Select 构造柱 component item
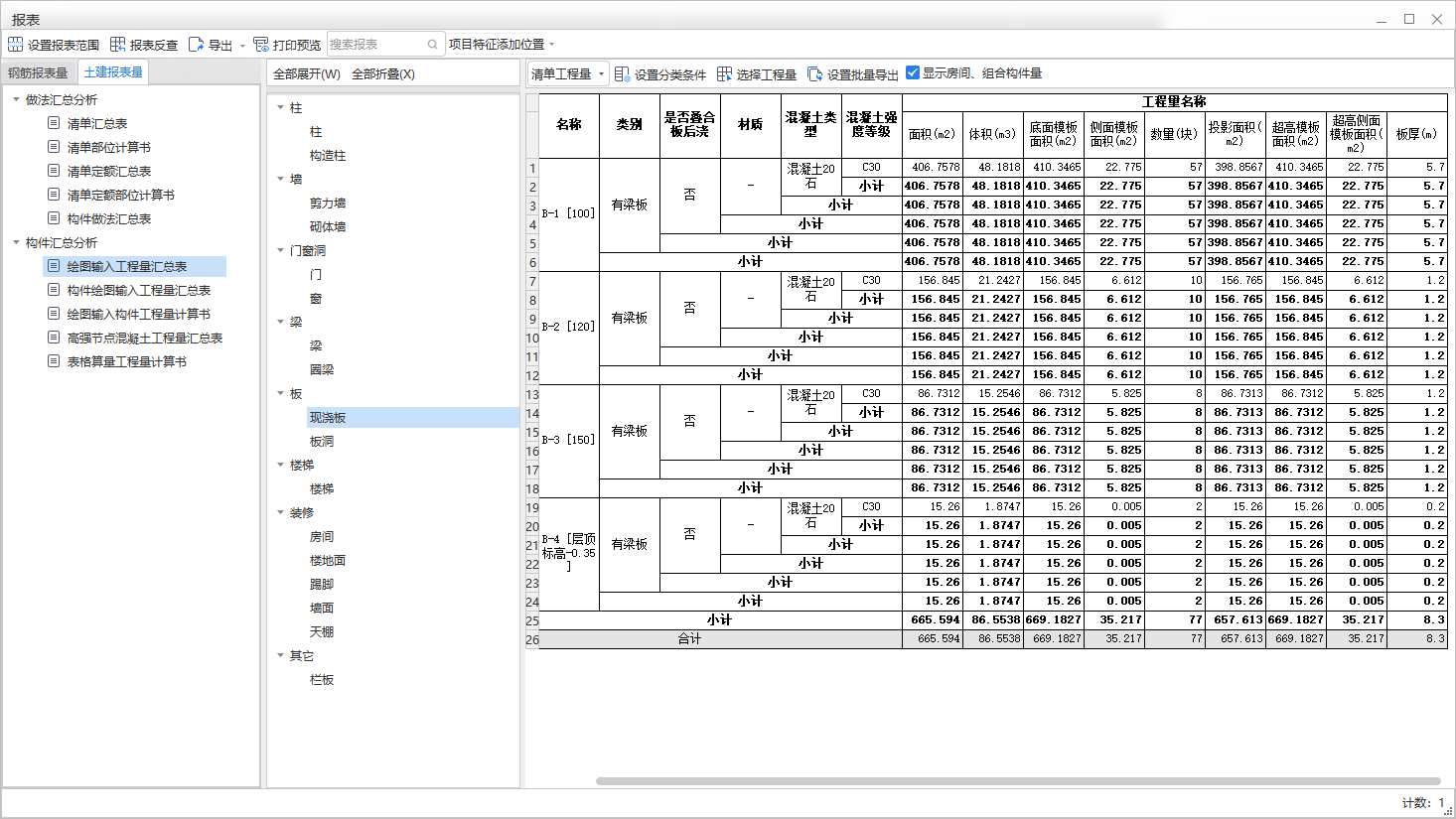 tap(328, 155)
